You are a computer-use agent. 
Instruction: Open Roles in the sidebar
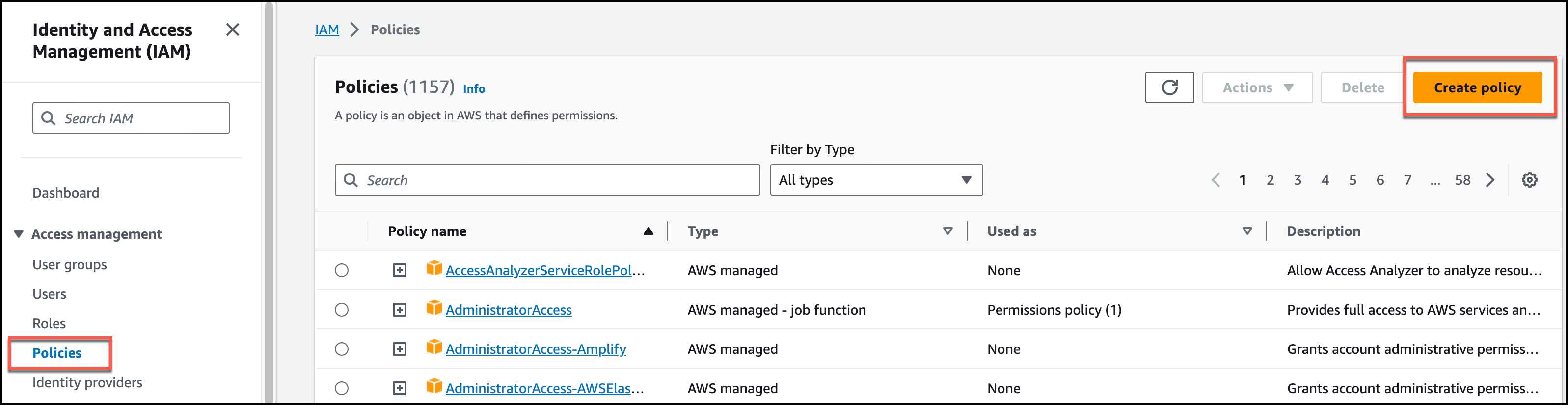point(49,323)
